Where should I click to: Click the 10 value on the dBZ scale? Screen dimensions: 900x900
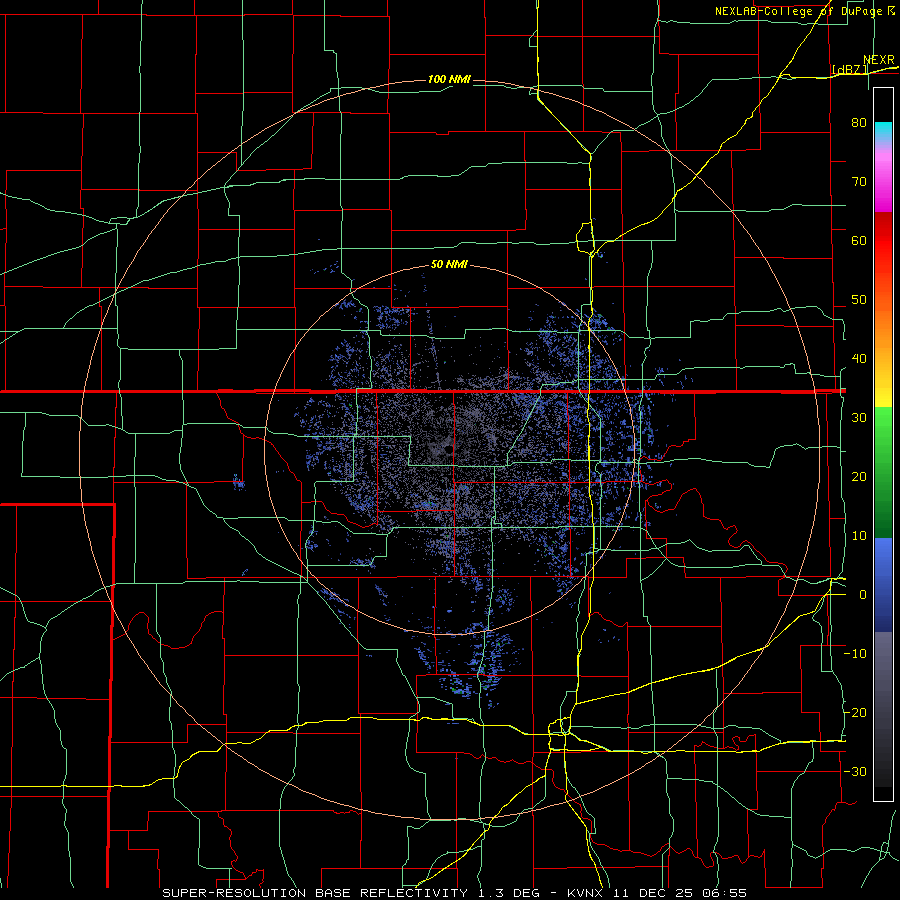(859, 536)
